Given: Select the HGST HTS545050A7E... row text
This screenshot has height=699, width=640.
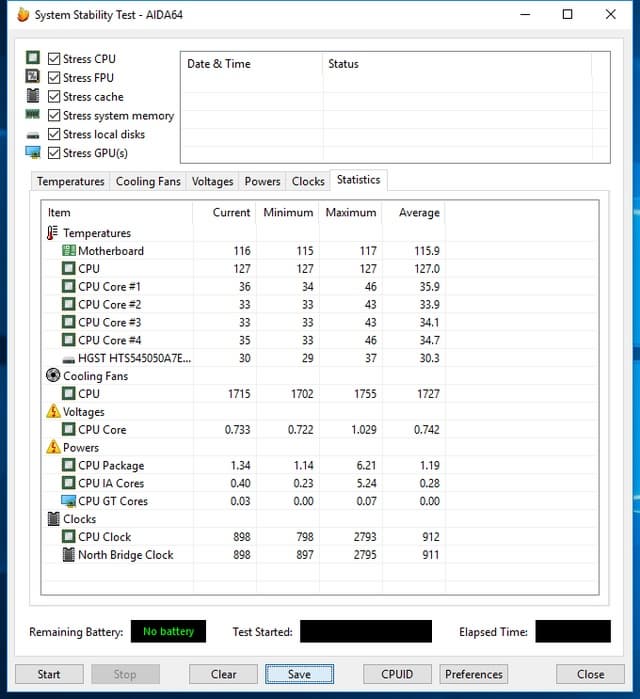Looking at the screenshot, I should click(135, 358).
